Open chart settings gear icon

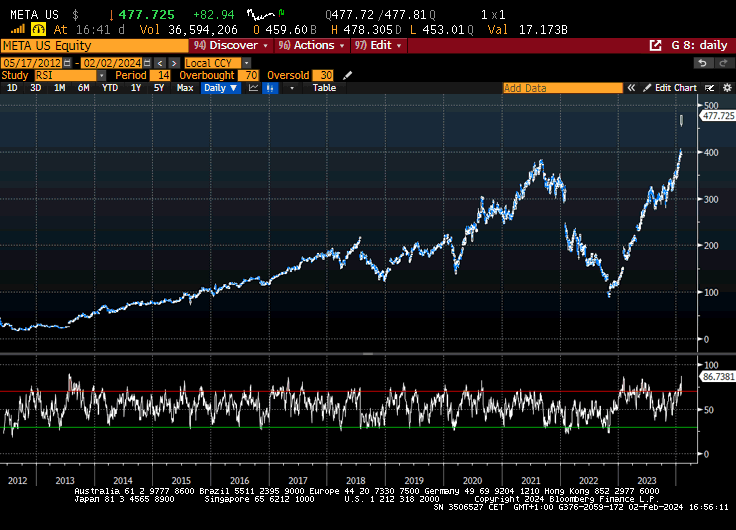[x=727, y=88]
